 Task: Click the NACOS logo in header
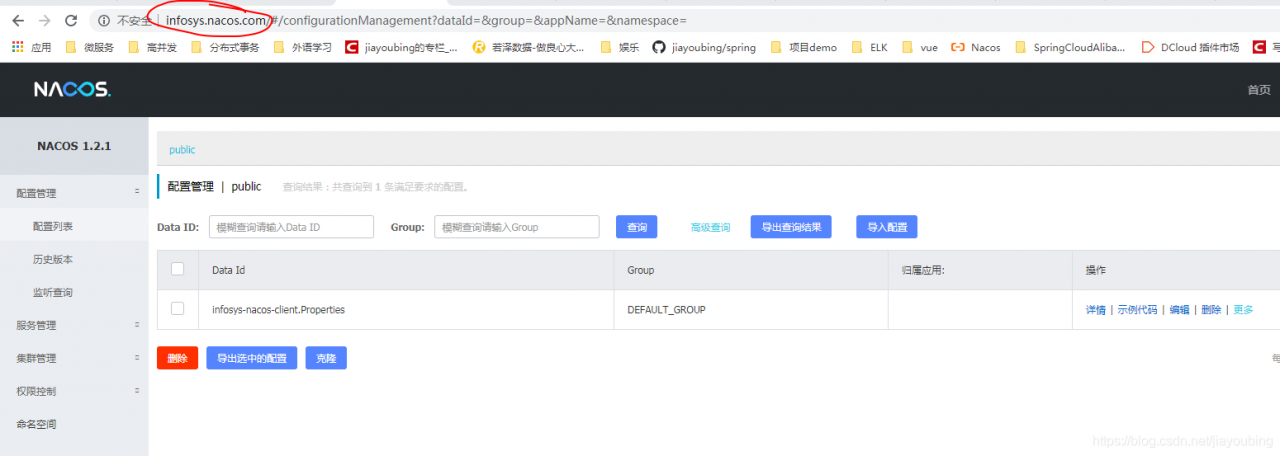pyautogui.click(x=72, y=89)
